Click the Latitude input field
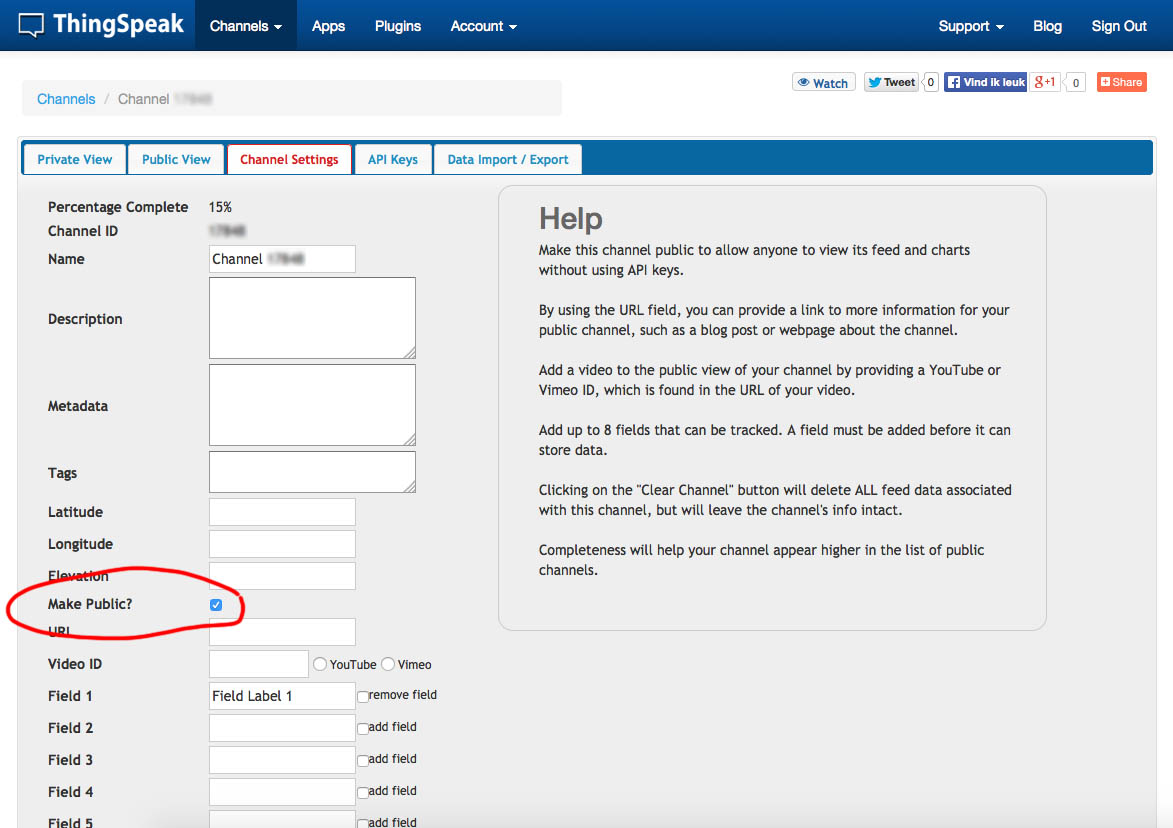Screen dimensions: 1173x828 pos(282,512)
